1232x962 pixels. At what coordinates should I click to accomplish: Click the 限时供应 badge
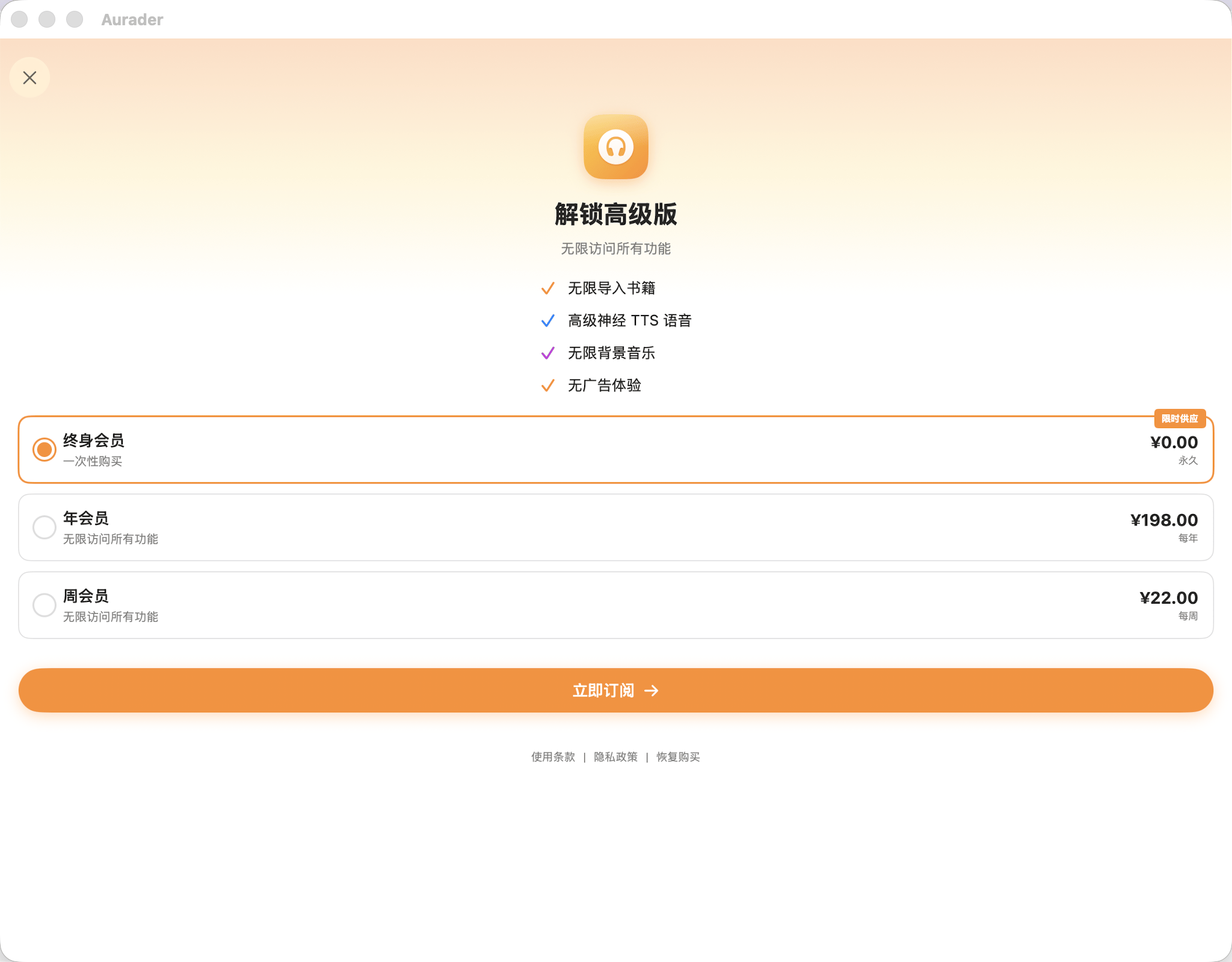pos(1179,418)
